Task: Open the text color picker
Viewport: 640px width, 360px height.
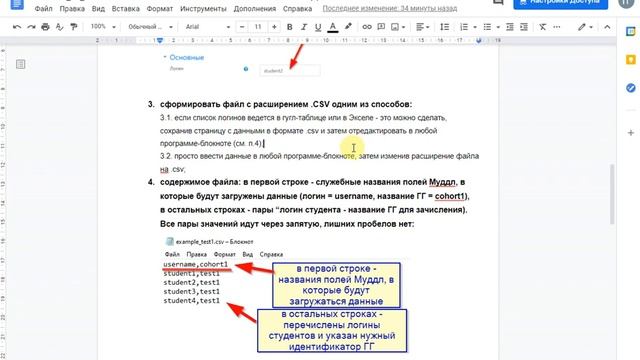Action: 333,27
